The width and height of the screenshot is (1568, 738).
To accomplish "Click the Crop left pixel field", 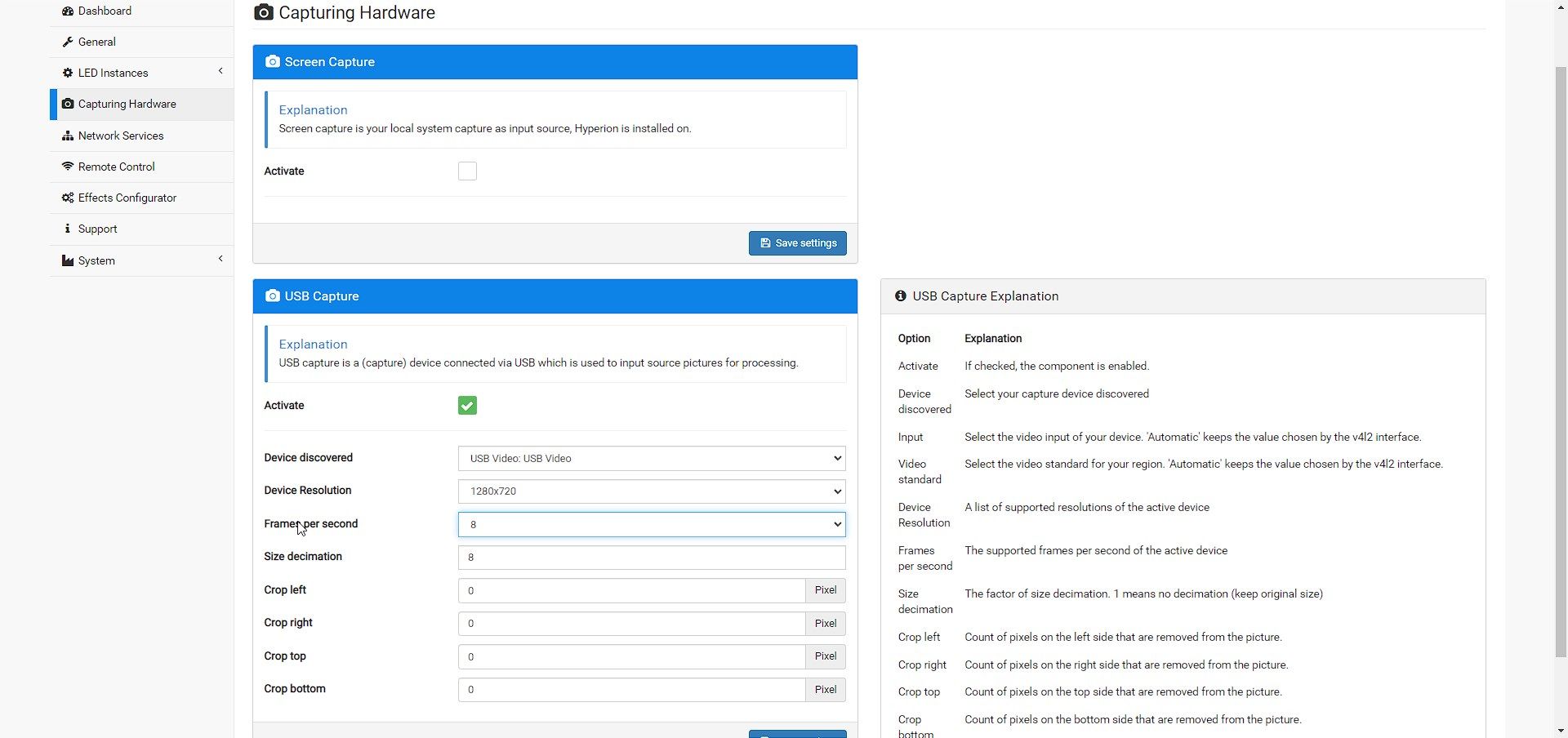I will 631,591.
